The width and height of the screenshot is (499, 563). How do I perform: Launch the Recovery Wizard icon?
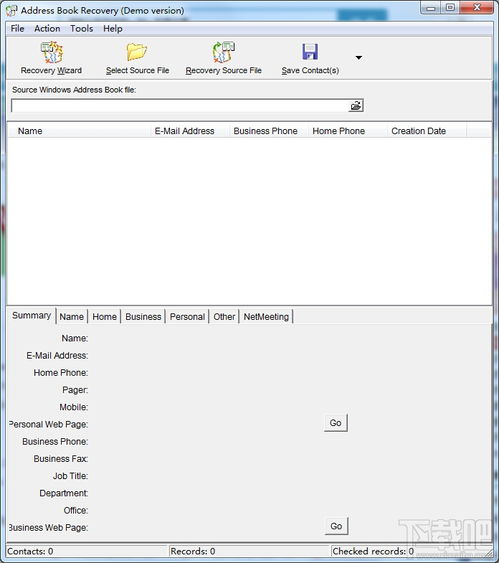[52, 52]
